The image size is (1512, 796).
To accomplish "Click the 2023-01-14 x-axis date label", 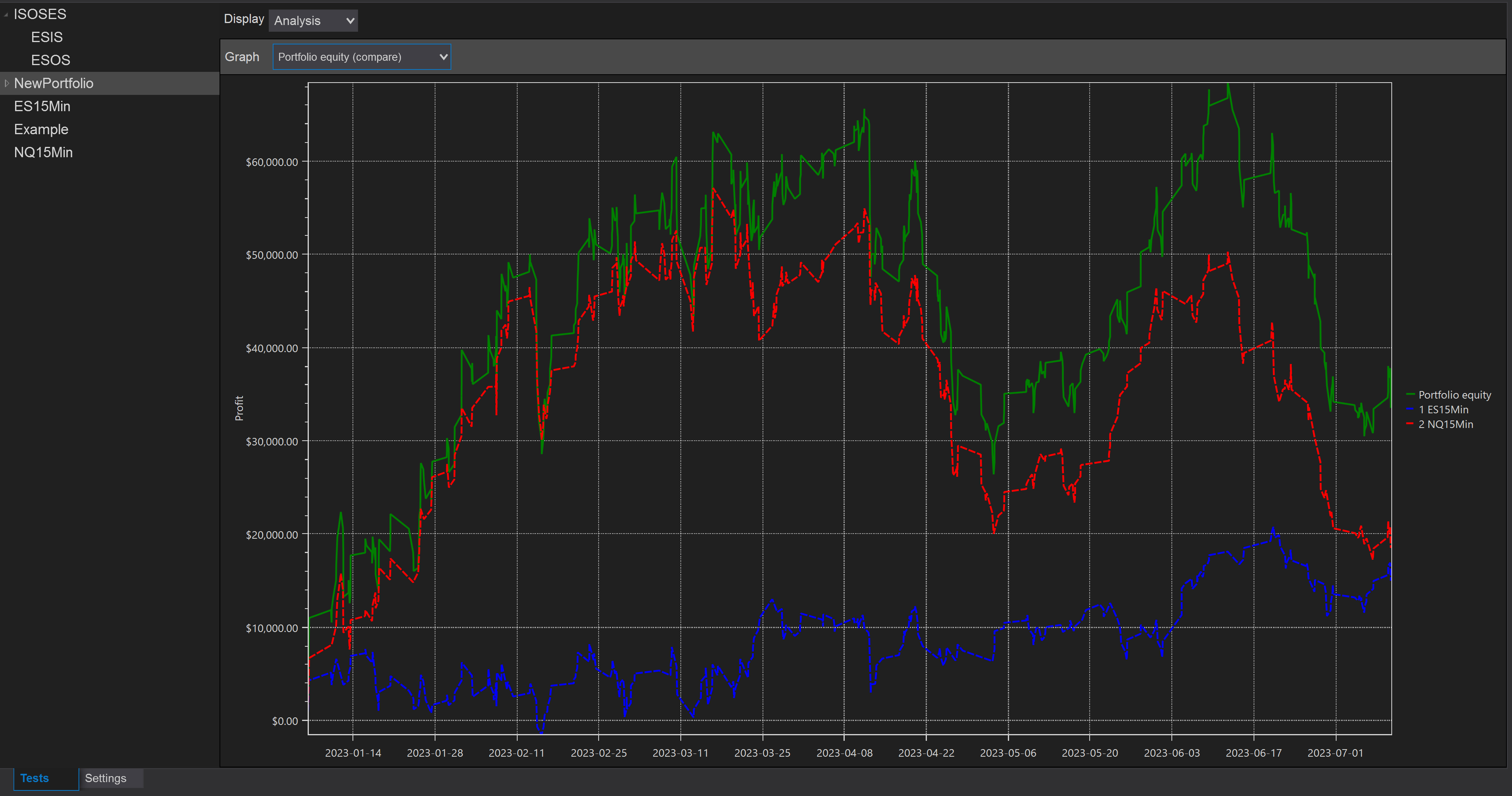I will pyautogui.click(x=353, y=753).
